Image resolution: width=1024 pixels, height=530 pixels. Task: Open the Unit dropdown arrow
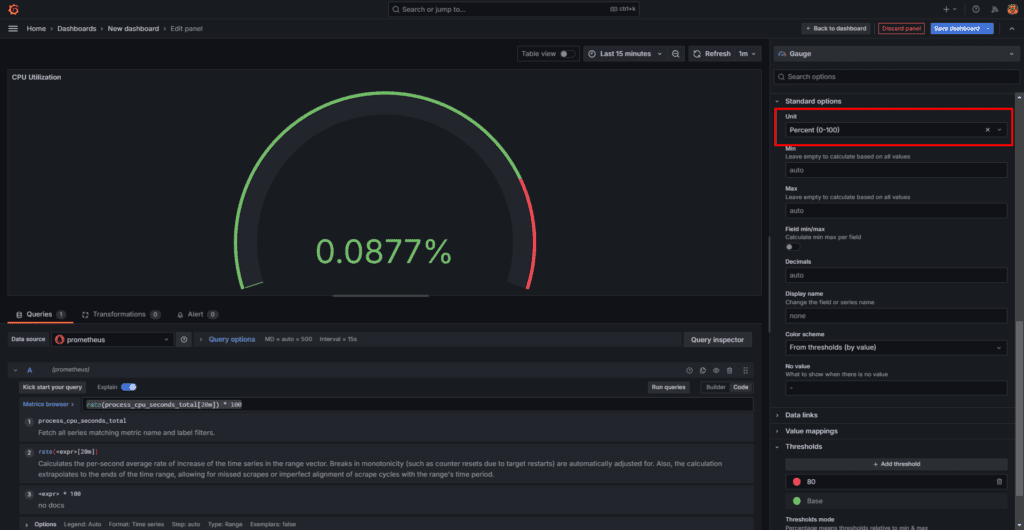tap(999, 130)
